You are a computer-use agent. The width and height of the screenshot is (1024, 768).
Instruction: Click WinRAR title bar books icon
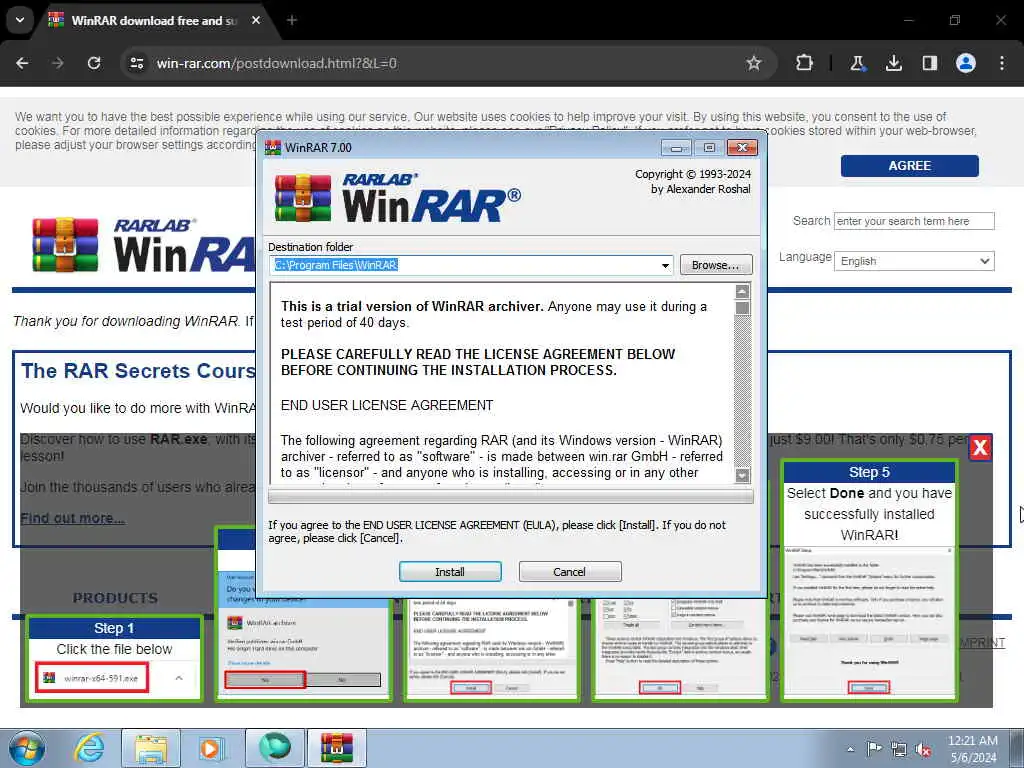tap(272, 148)
